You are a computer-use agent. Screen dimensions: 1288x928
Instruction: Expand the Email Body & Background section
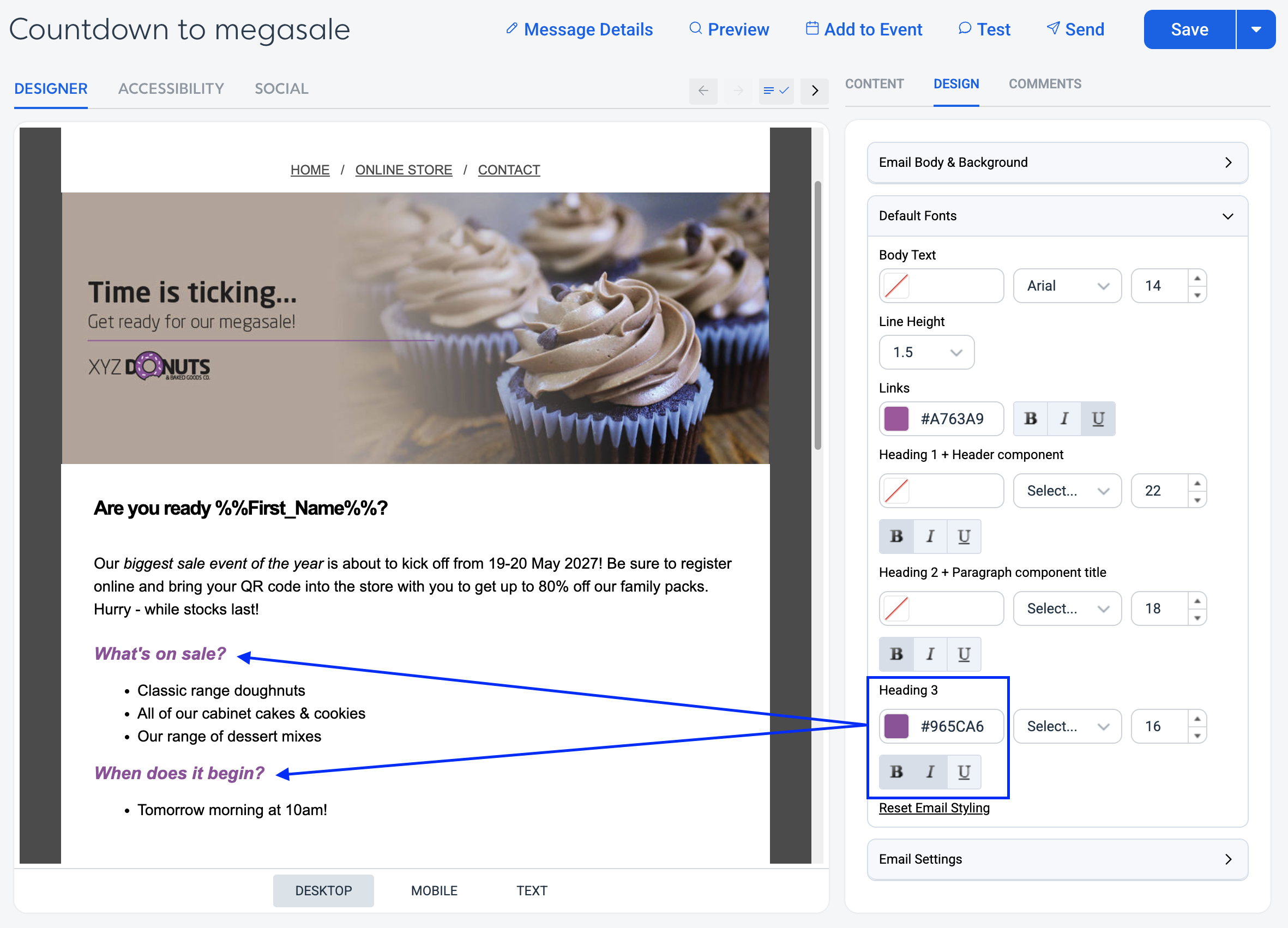click(x=1057, y=162)
